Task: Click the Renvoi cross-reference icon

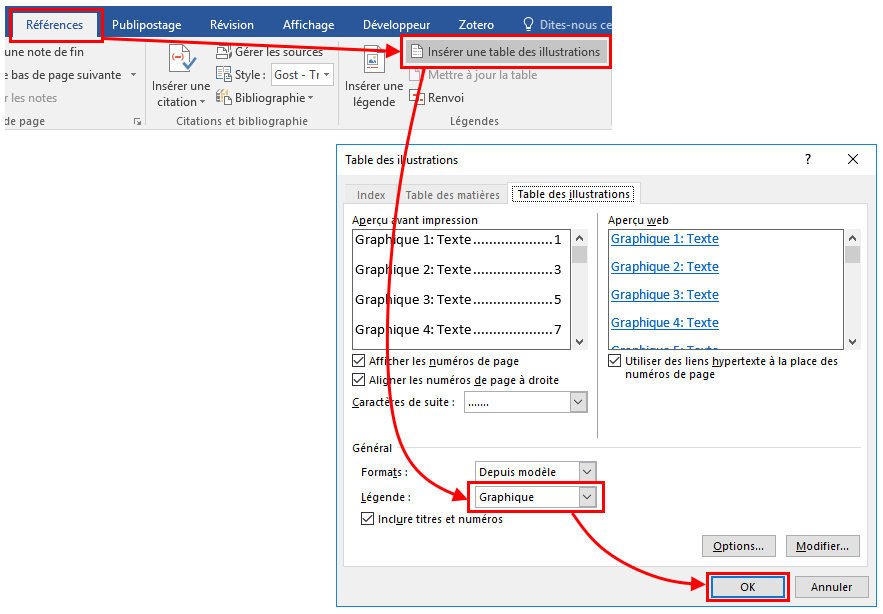Action: pos(418,98)
